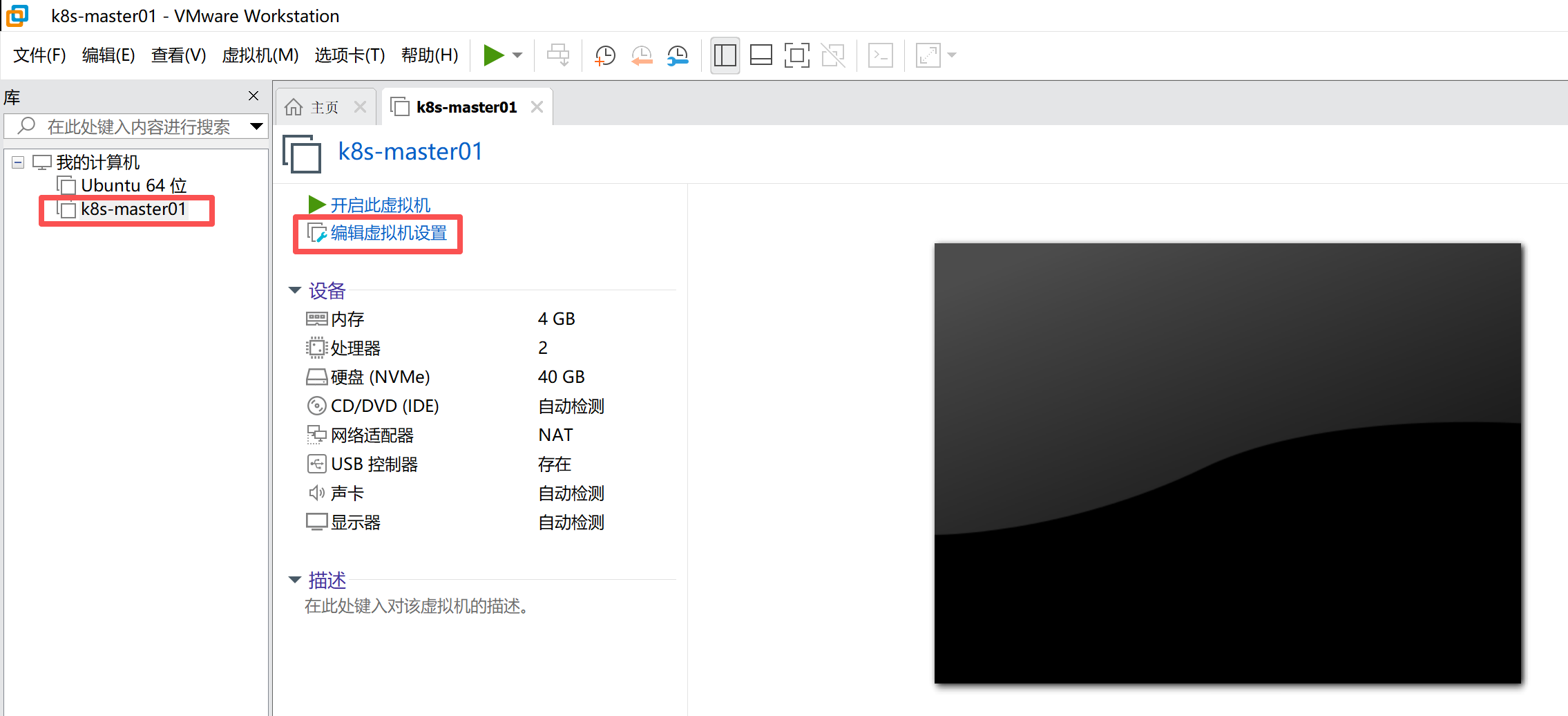
Task: Select k8s-master01 in the library tree
Action: pyautogui.click(x=133, y=209)
